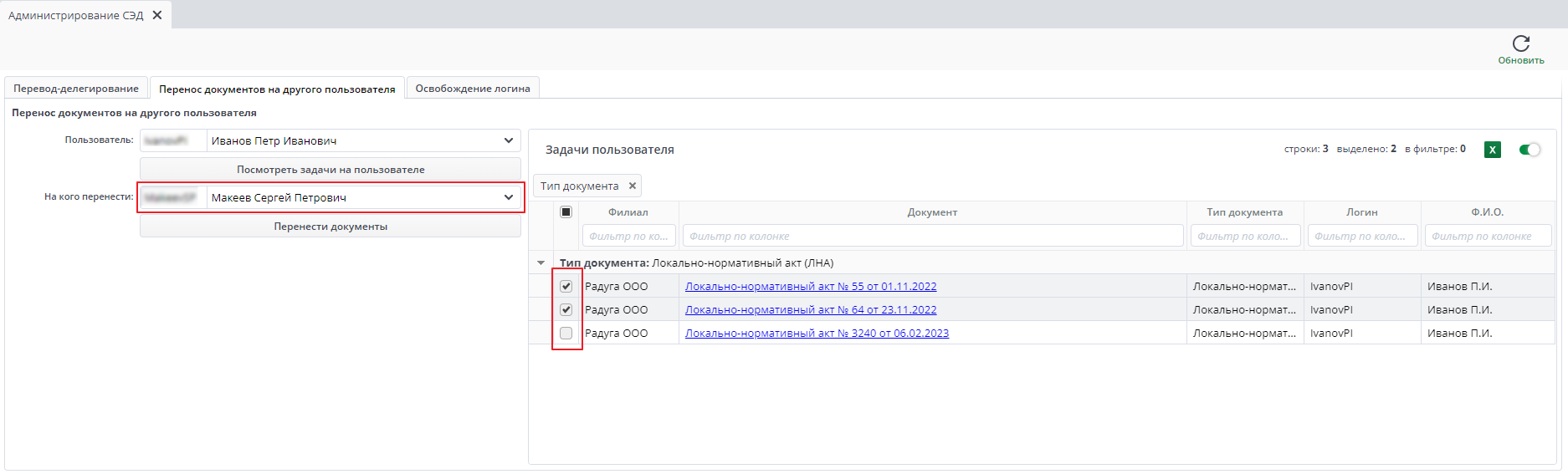
Task: Switch to Перевод-делегирование tab
Action: pos(76,88)
